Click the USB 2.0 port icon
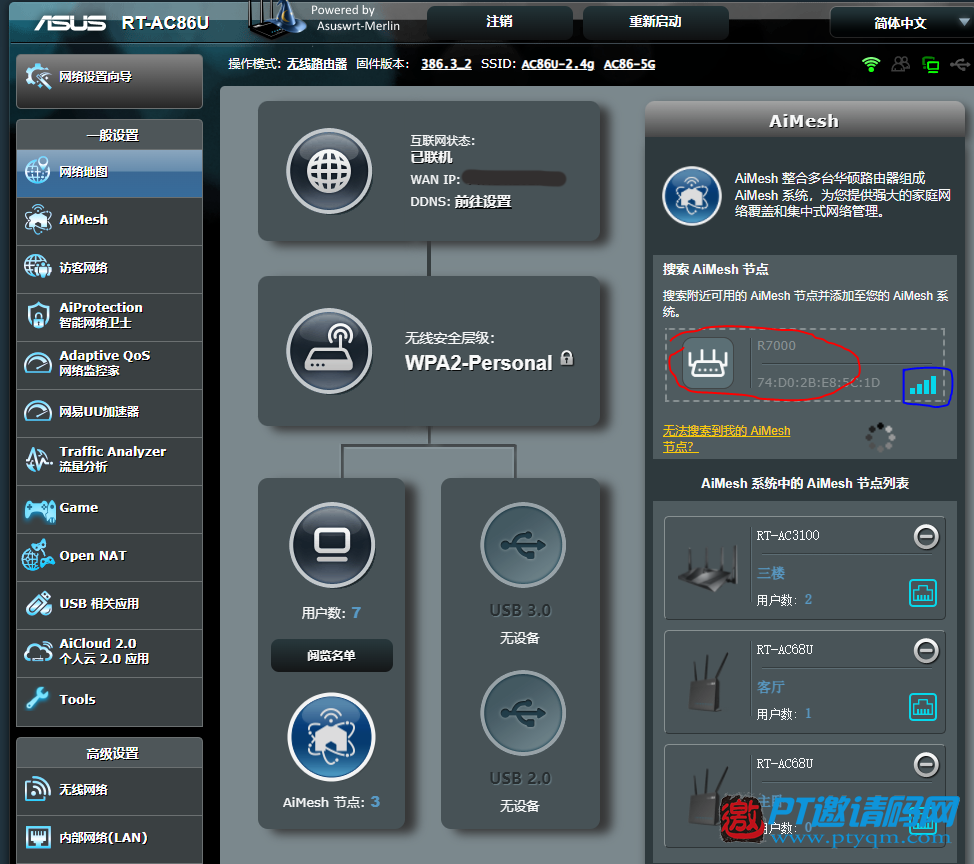The height and width of the screenshot is (864, 974). coord(523,712)
